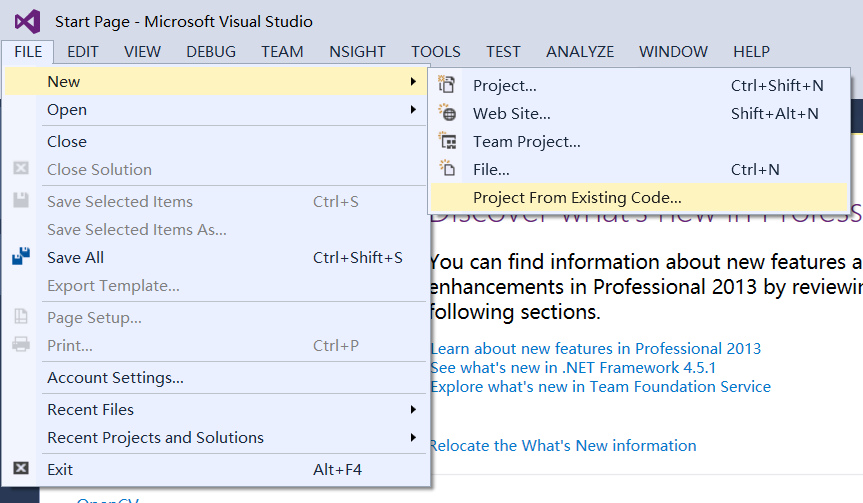
Task: Choose Print menu entry
Action: (217, 346)
